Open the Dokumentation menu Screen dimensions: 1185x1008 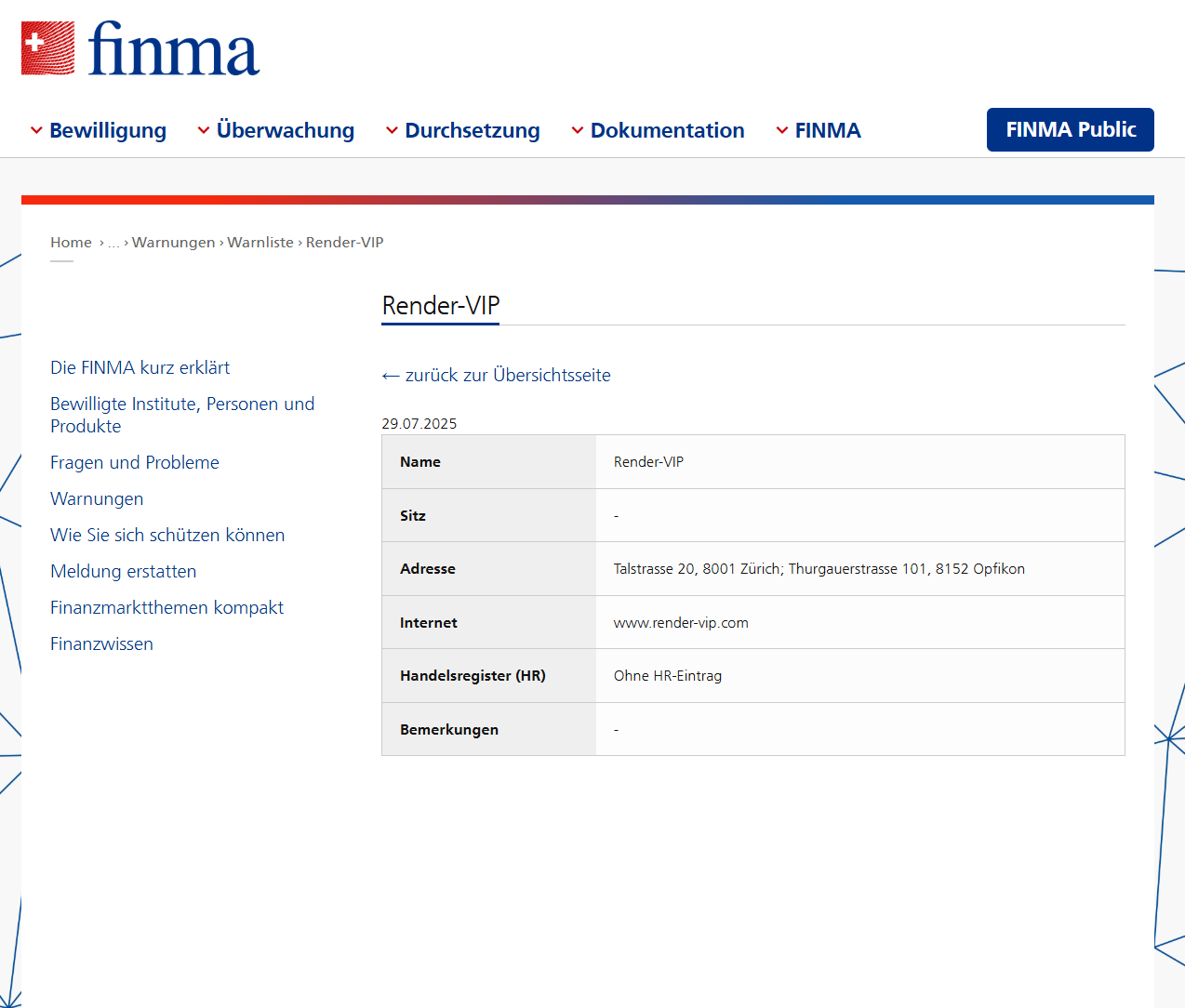(668, 130)
